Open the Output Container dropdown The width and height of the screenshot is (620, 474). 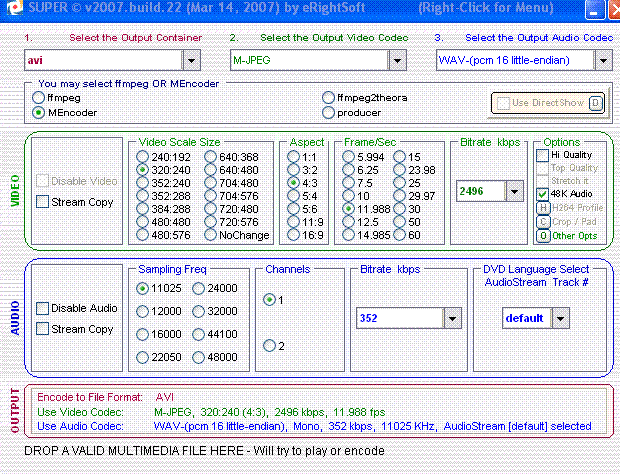tap(191, 60)
